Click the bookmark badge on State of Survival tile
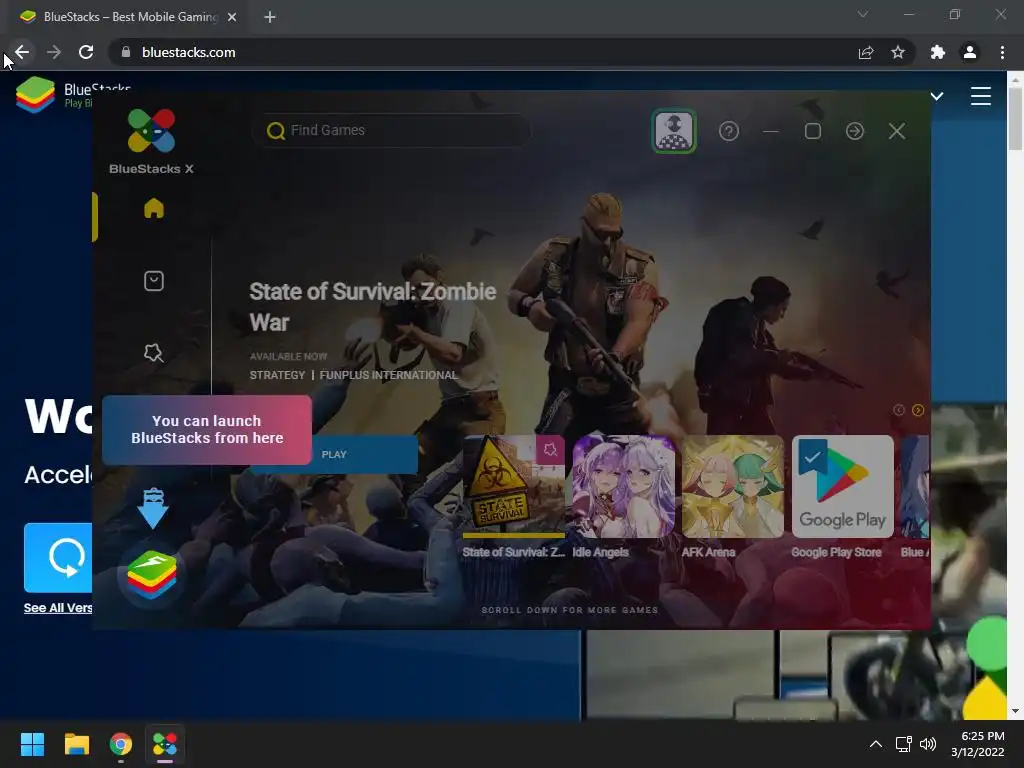Image resolution: width=1024 pixels, height=768 pixels. 551,449
